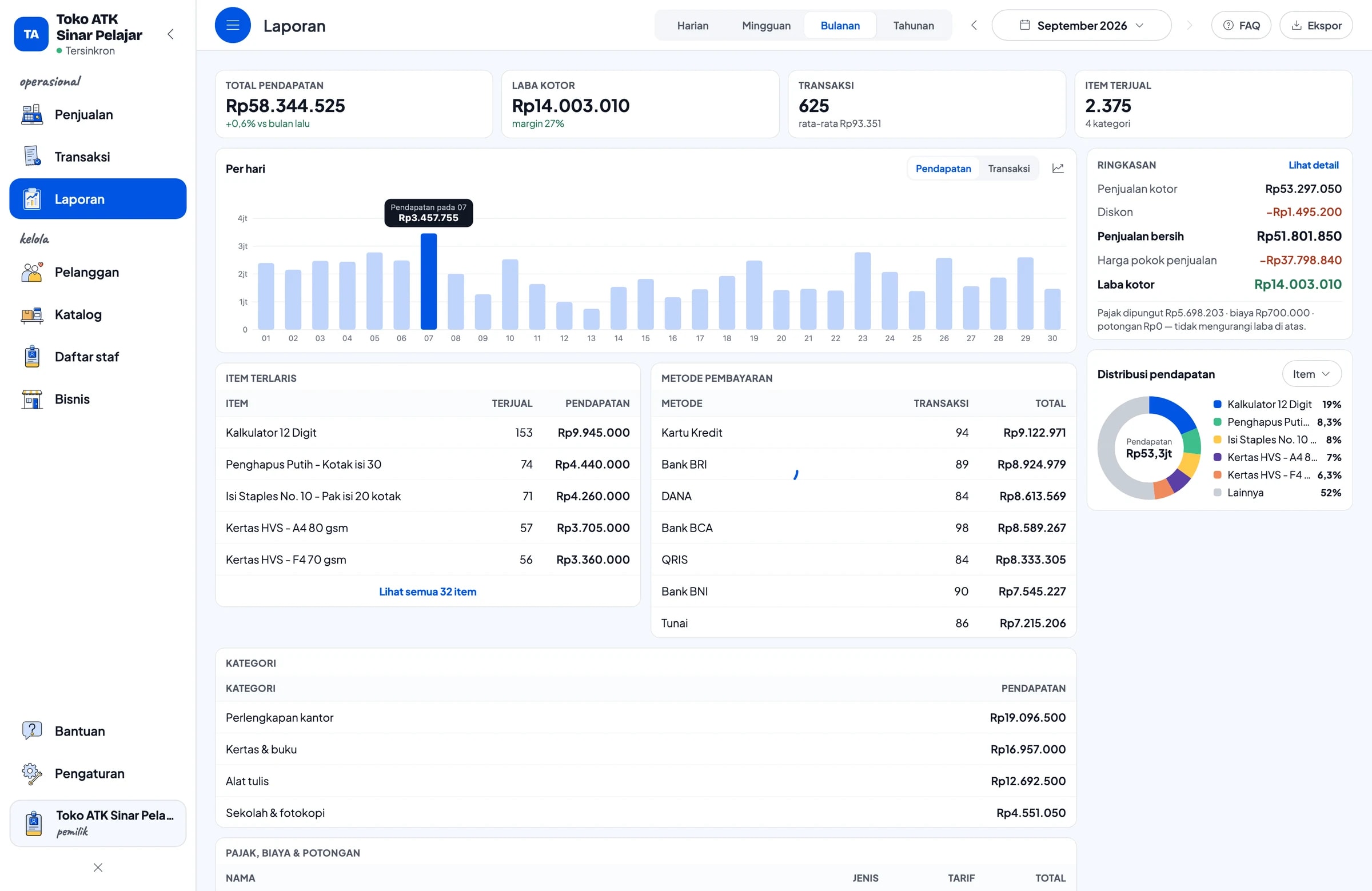Collapse sidebar with chevron beside store name

170,34
